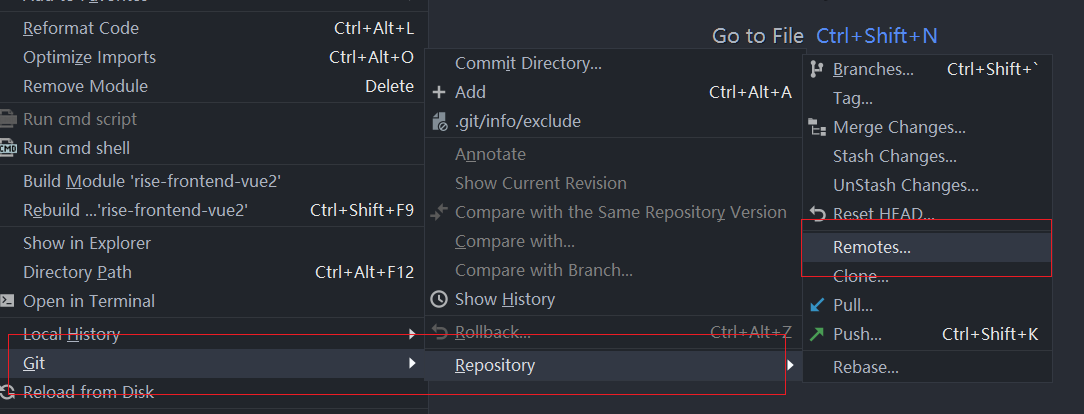Click the Run cmd shell icon
The height and width of the screenshot is (414, 1084).
8,148
